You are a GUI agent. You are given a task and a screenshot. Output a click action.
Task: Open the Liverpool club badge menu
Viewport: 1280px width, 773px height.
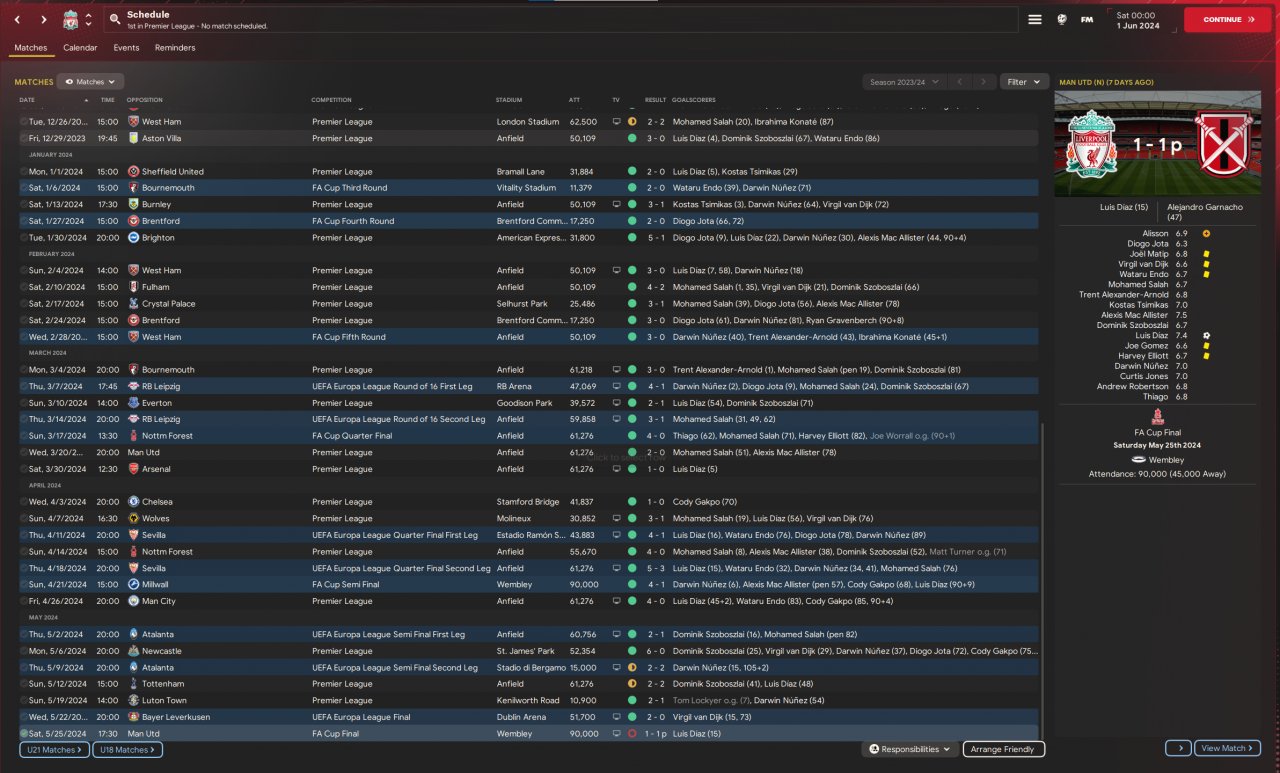pos(70,19)
